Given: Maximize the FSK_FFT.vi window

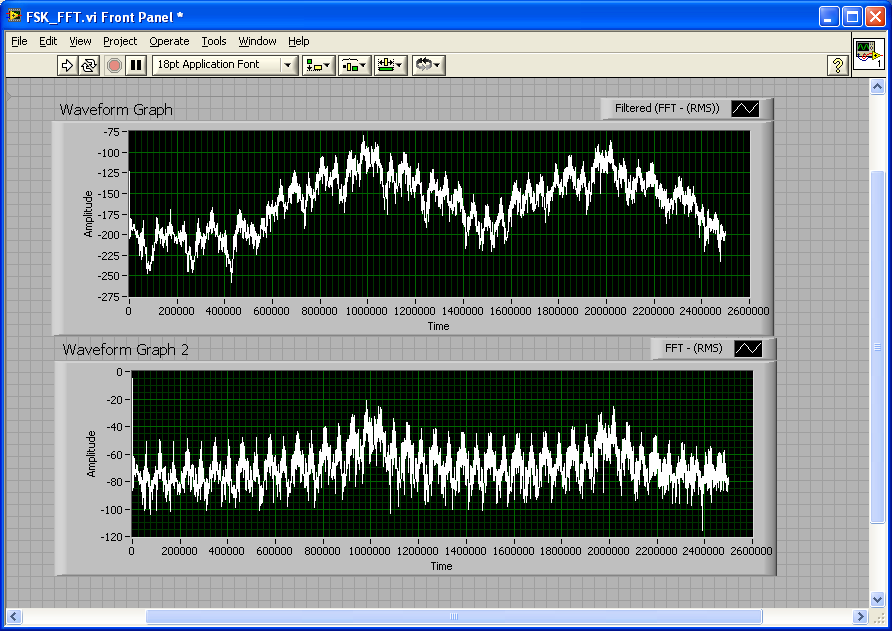Looking at the screenshot, I should (x=852, y=17).
